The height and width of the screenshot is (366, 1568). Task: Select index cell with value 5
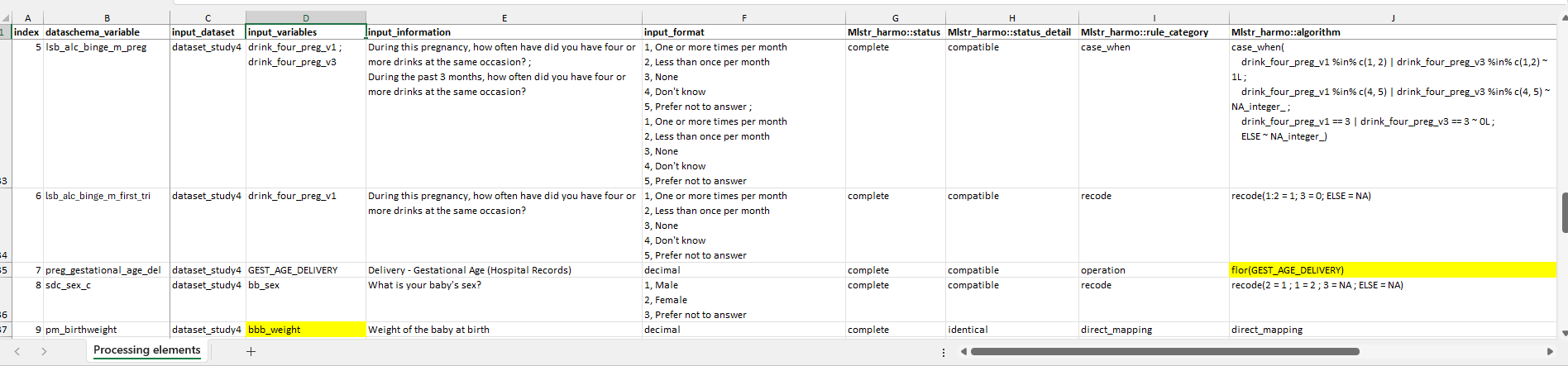27,114
